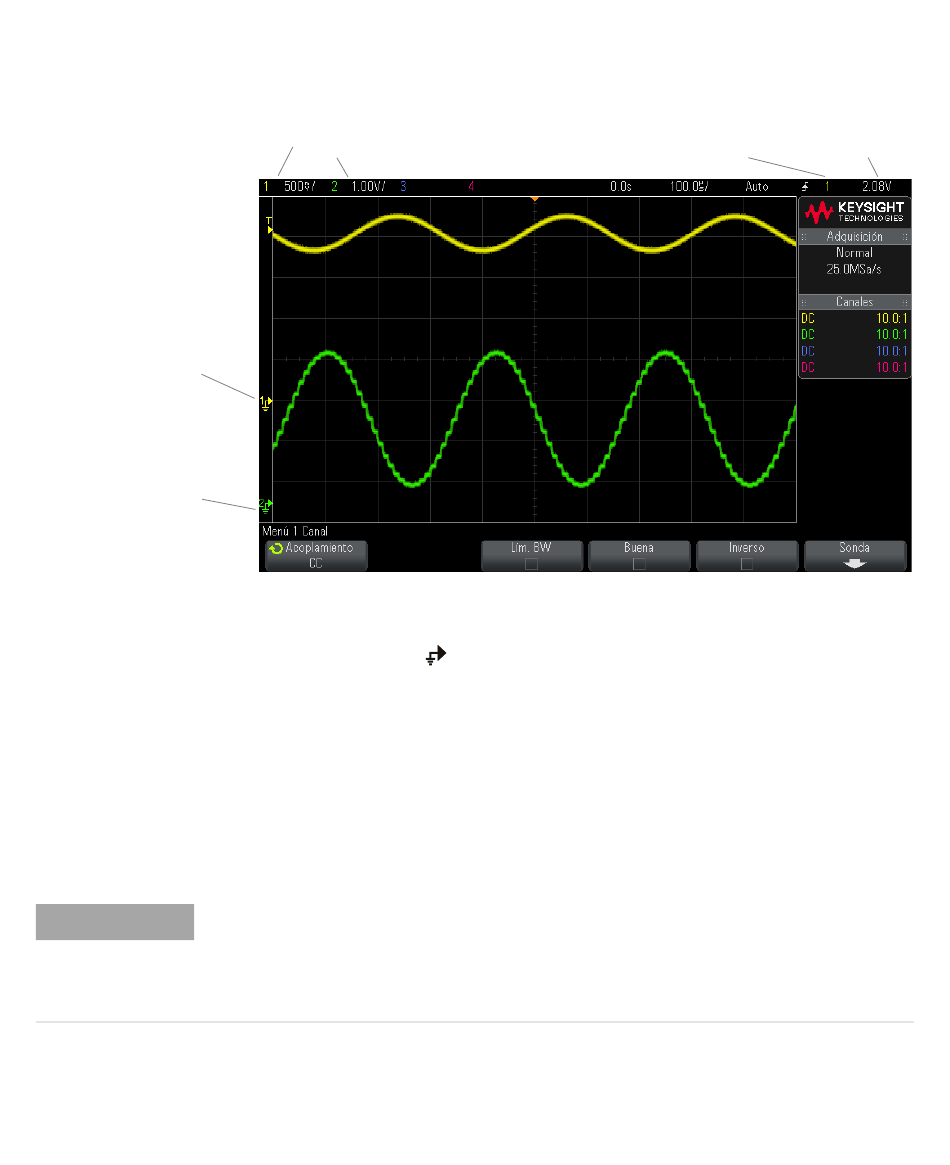Click the rotating arrow icon on Acoplamiento
Screen dimensions: 950x1165
coord(276,548)
